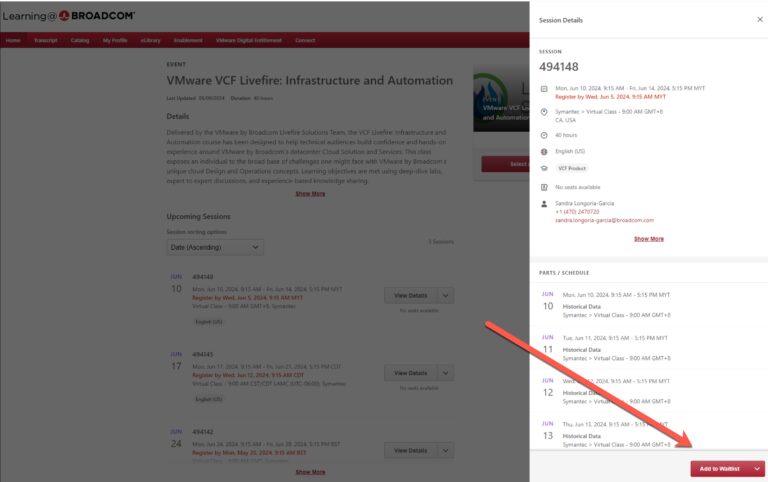
Task: Click Show More under the event Details description
Action: (x=310, y=194)
